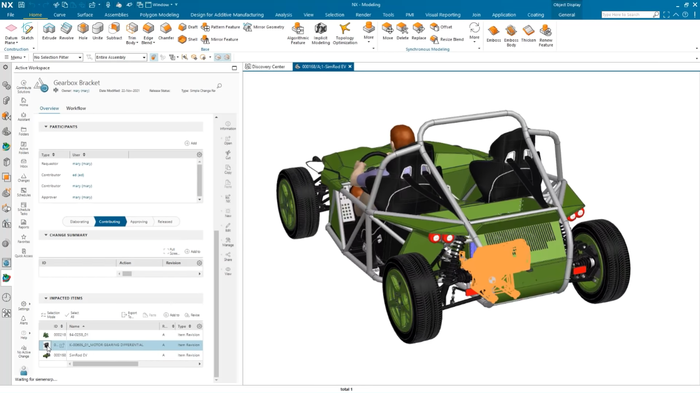The image size is (700, 393).
Task: Select the Pattern Feature tool
Action: pos(221,27)
